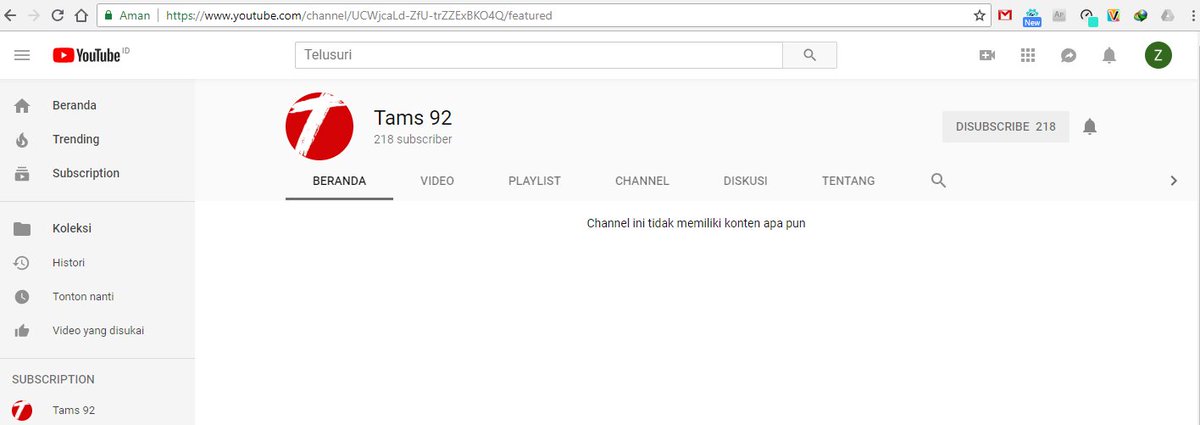Open the Google Drive extension icon
The height and width of the screenshot is (425, 1200).
[x=1167, y=16]
